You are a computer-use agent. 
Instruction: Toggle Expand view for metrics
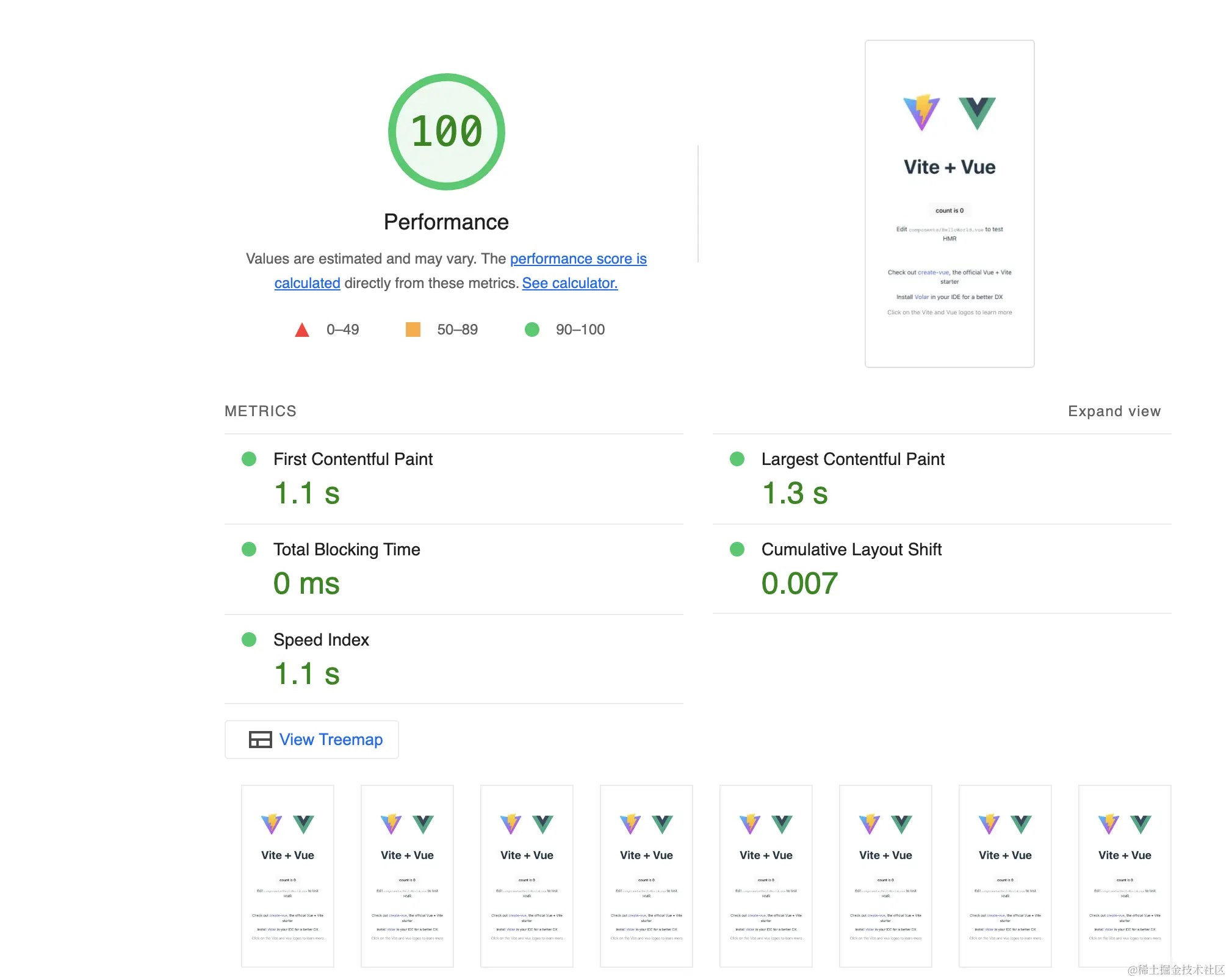pyautogui.click(x=1114, y=411)
